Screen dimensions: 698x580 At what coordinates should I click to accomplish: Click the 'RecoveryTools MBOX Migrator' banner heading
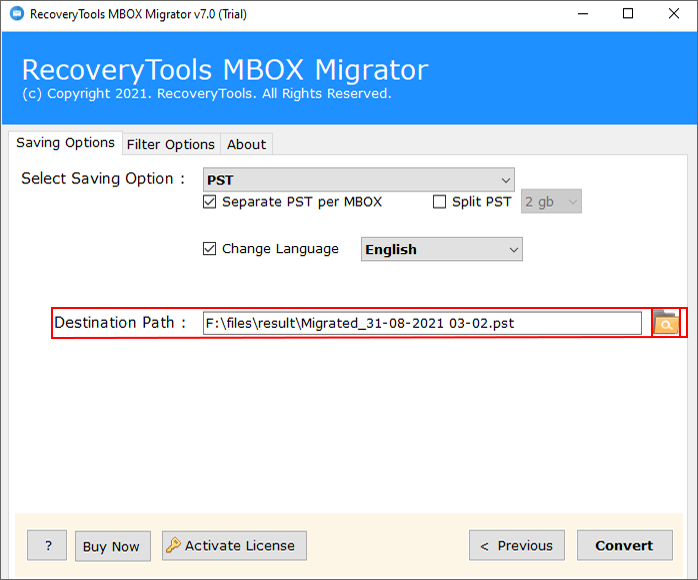click(225, 70)
